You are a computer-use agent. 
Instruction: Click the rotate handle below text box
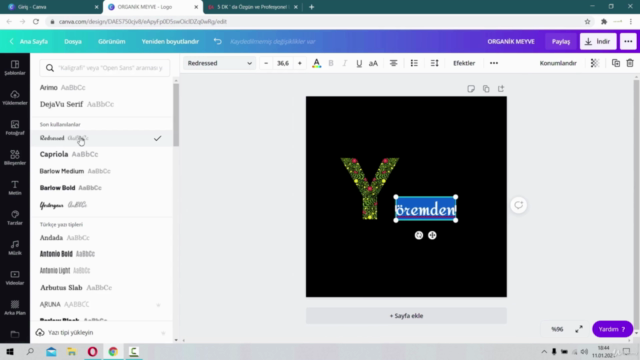[x=419, y=235]
